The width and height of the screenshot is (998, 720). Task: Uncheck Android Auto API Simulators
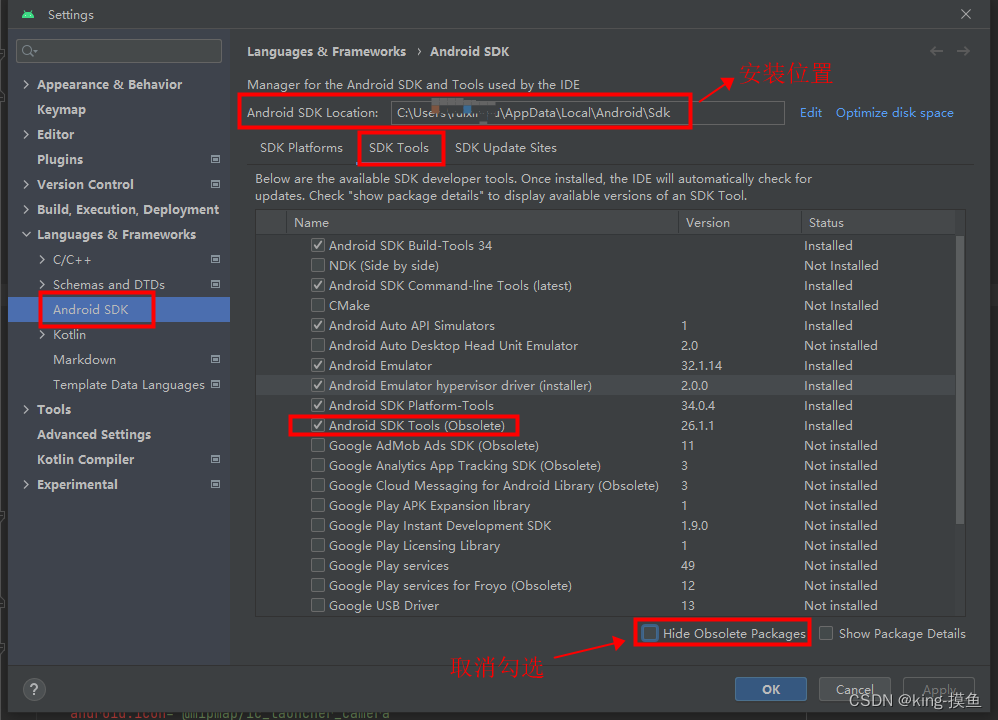pos(318,325)
